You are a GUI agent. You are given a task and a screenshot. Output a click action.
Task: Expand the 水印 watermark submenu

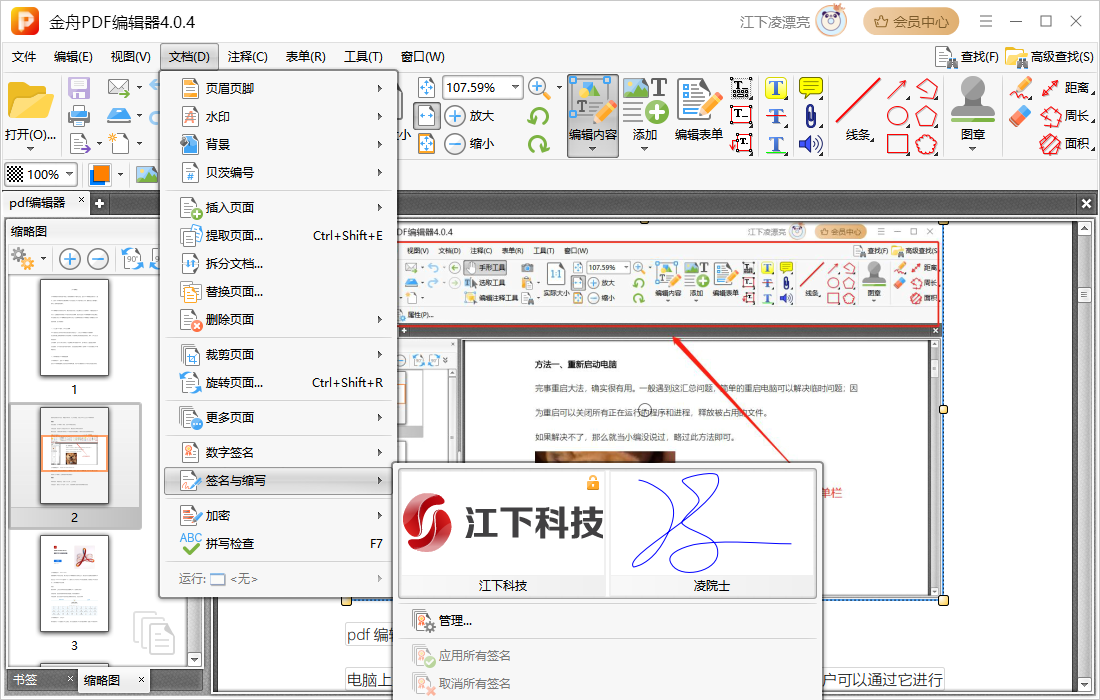[279, 116]
